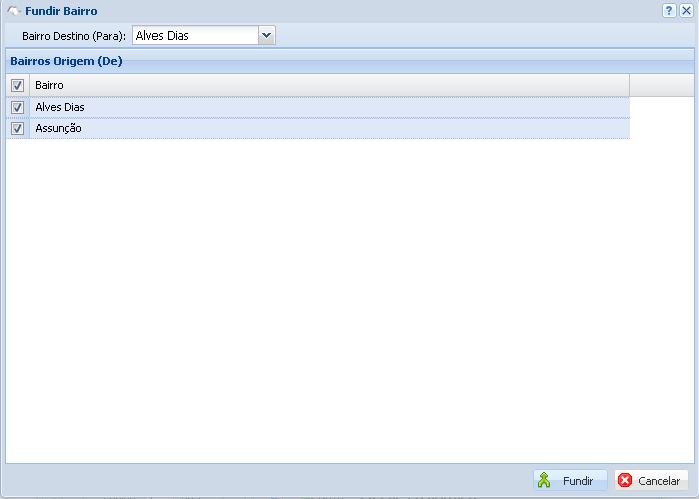Screen dimensions: 699x499
Task: Click the help question mark icon
Action: pyautogui.click(x=668, y=10)
